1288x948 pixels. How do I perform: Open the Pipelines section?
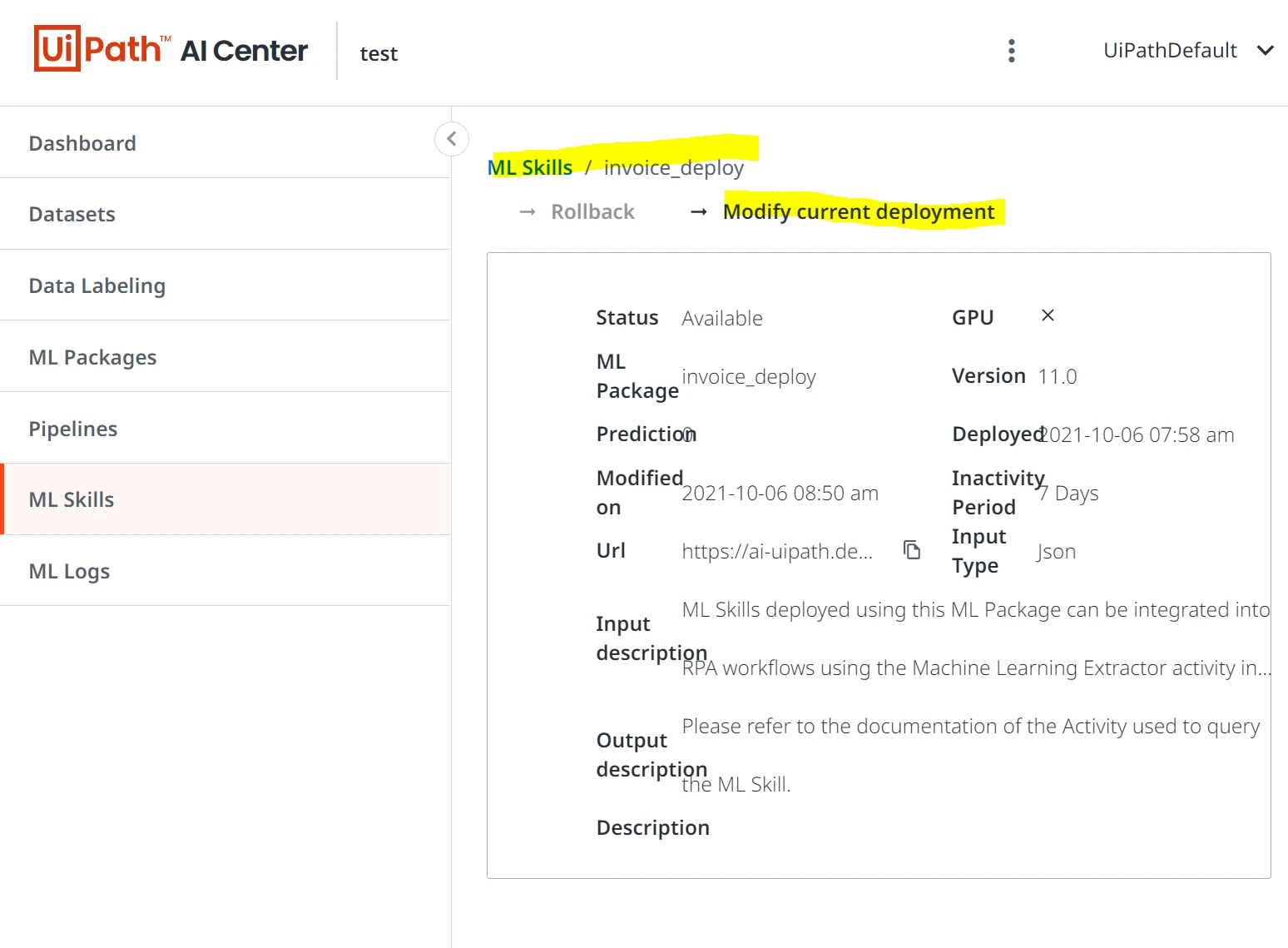tap(225, 429)
